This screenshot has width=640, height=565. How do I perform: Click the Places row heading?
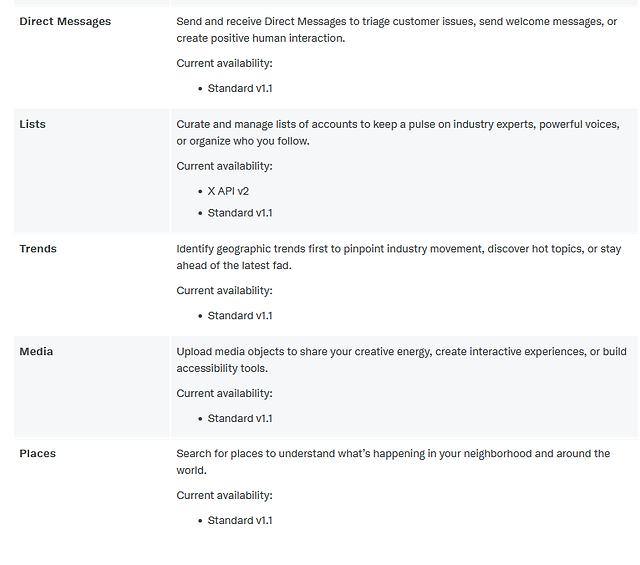pyautogui.click(x=38, y=454)
